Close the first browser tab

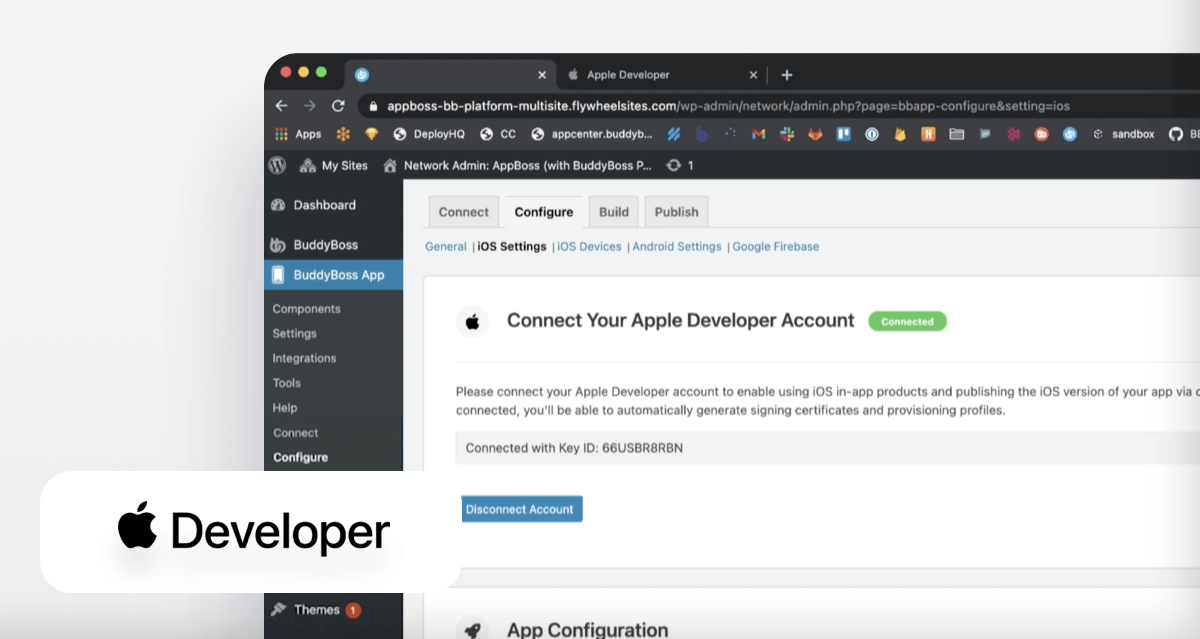coord(542,75)
